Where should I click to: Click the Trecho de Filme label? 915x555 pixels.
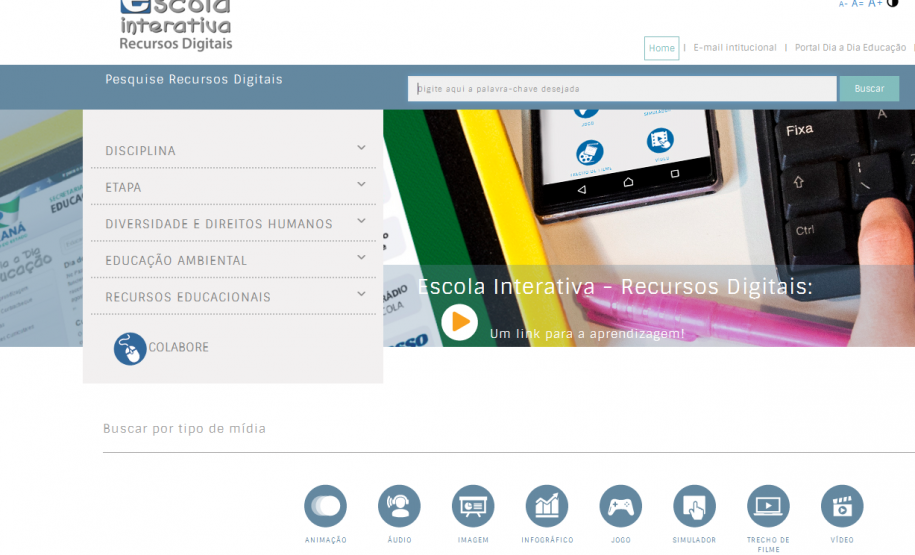[769, 544]
